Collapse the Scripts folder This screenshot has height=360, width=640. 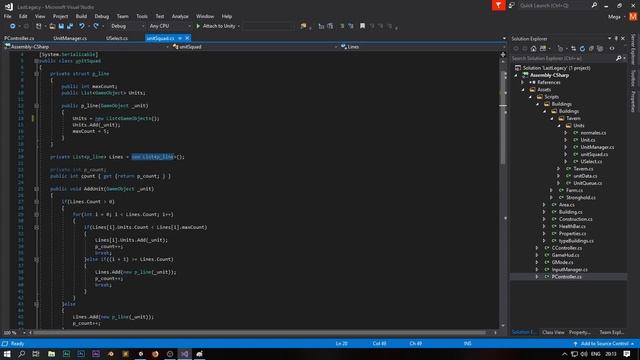530,97
